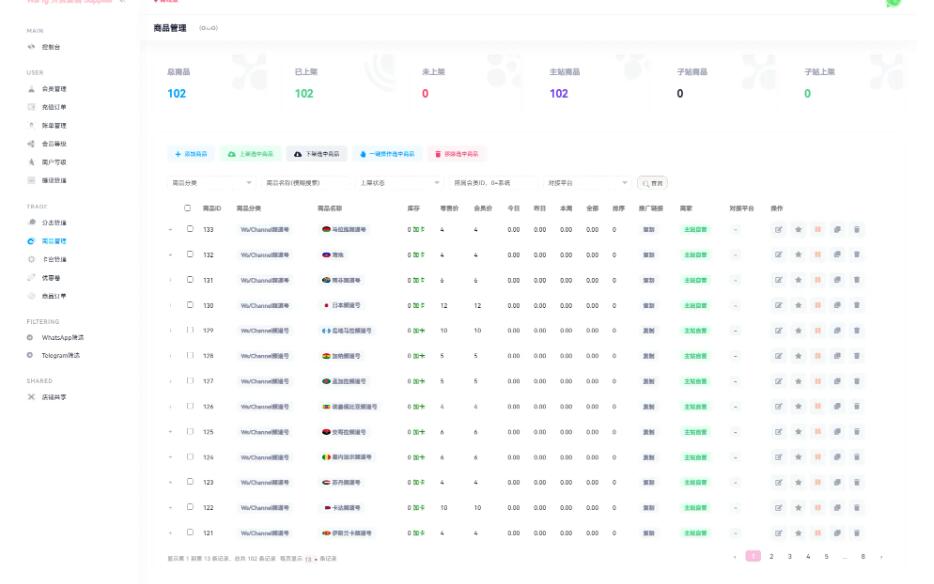The height and width of the screenshot is (584, 934).
Task: Click the copy icon for product 130
Action: click(837, 305)
